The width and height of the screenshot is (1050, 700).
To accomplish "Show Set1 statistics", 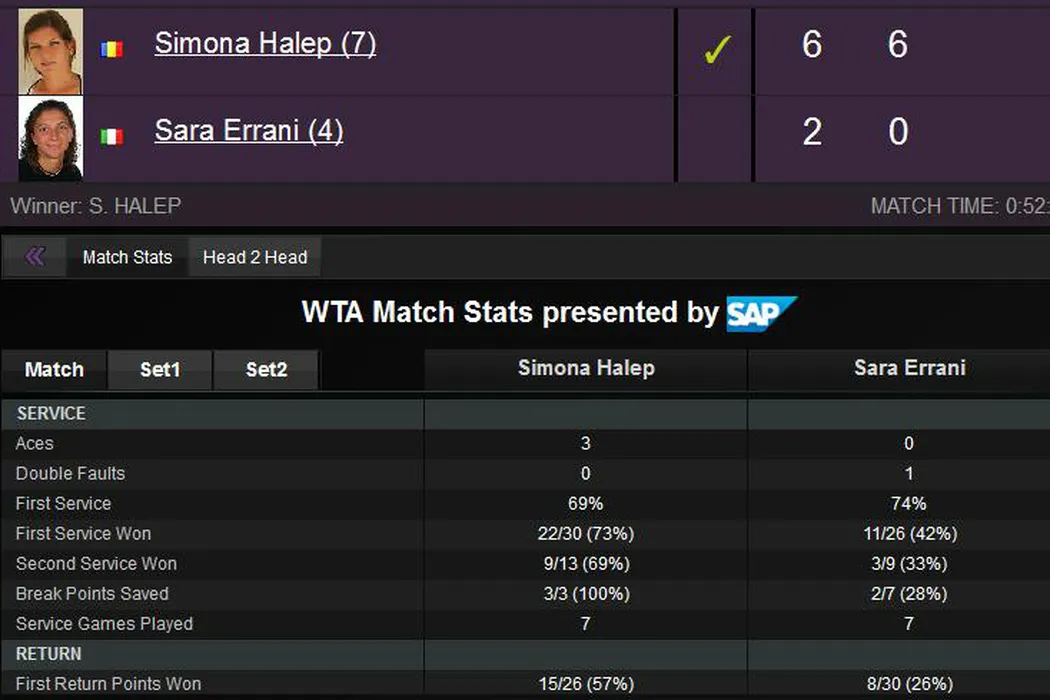I will click(160, 370).
